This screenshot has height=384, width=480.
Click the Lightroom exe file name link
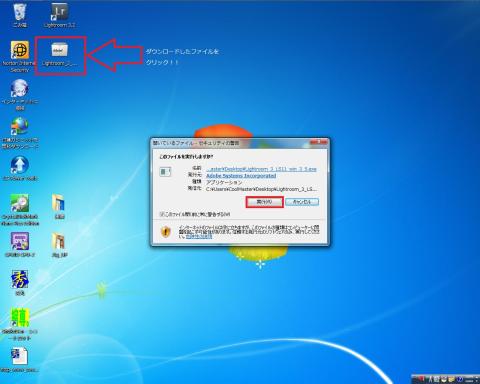(261, 169)
